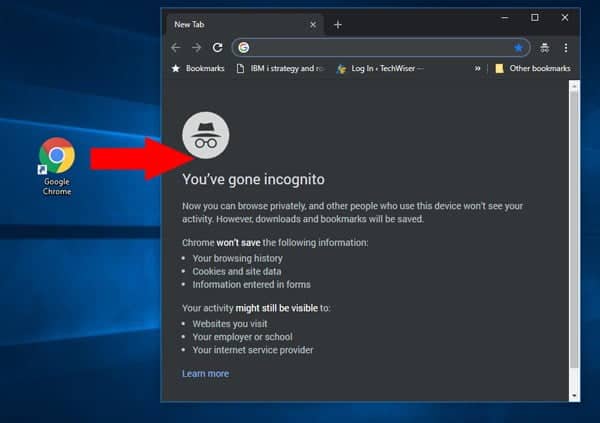Image resolution: width=600 pixels, height=423 pixels.
Task: Minimize the Chrome window
Action: pos(505,18)
